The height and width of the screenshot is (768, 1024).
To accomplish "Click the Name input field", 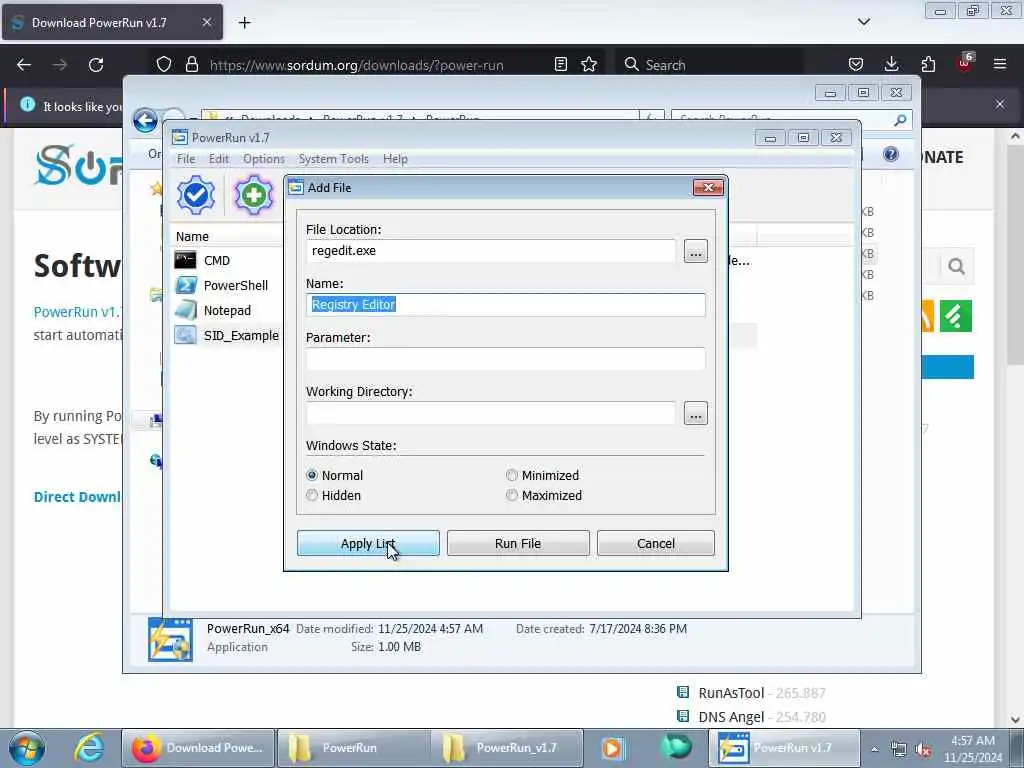I will click(505, 305).
